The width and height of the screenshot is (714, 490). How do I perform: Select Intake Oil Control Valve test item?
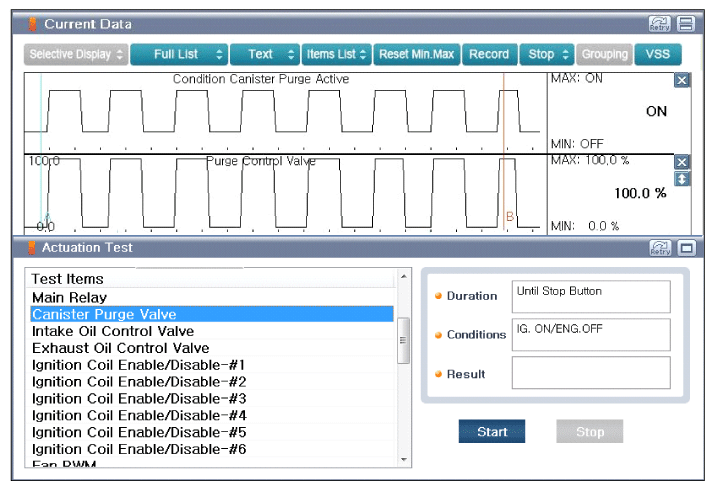click(113, 331)
